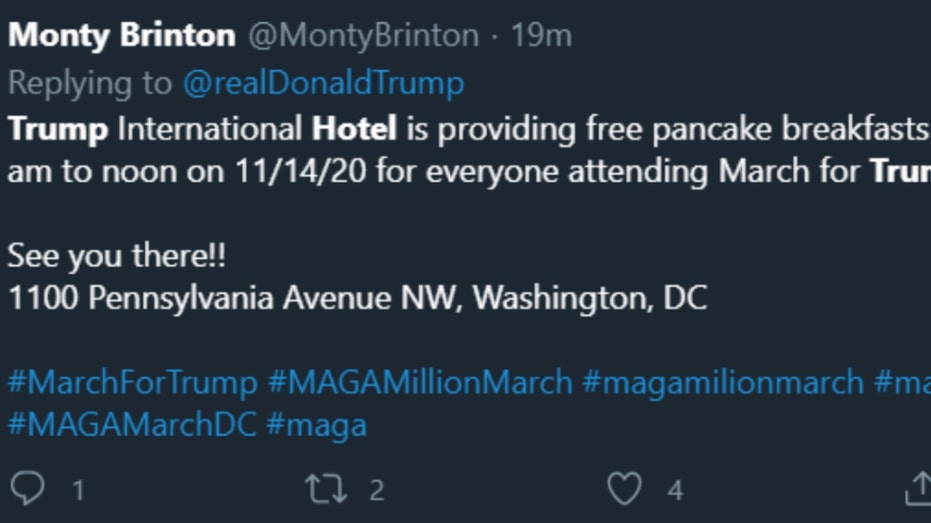
Task: Open the #MAGAMillionMarch hashtag
Action: point(420,382)
